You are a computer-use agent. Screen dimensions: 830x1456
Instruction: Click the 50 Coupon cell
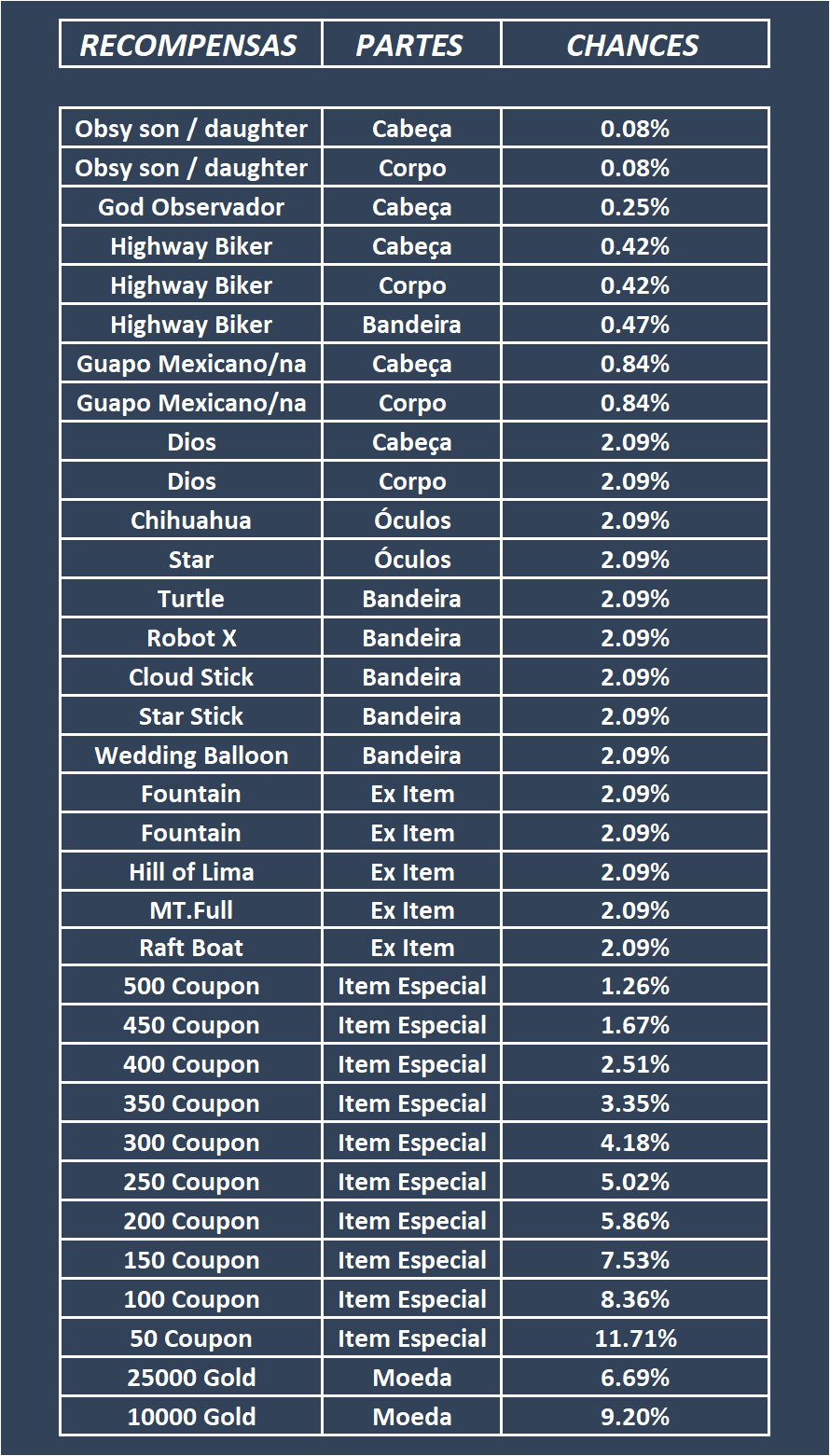coord(191,1338)
